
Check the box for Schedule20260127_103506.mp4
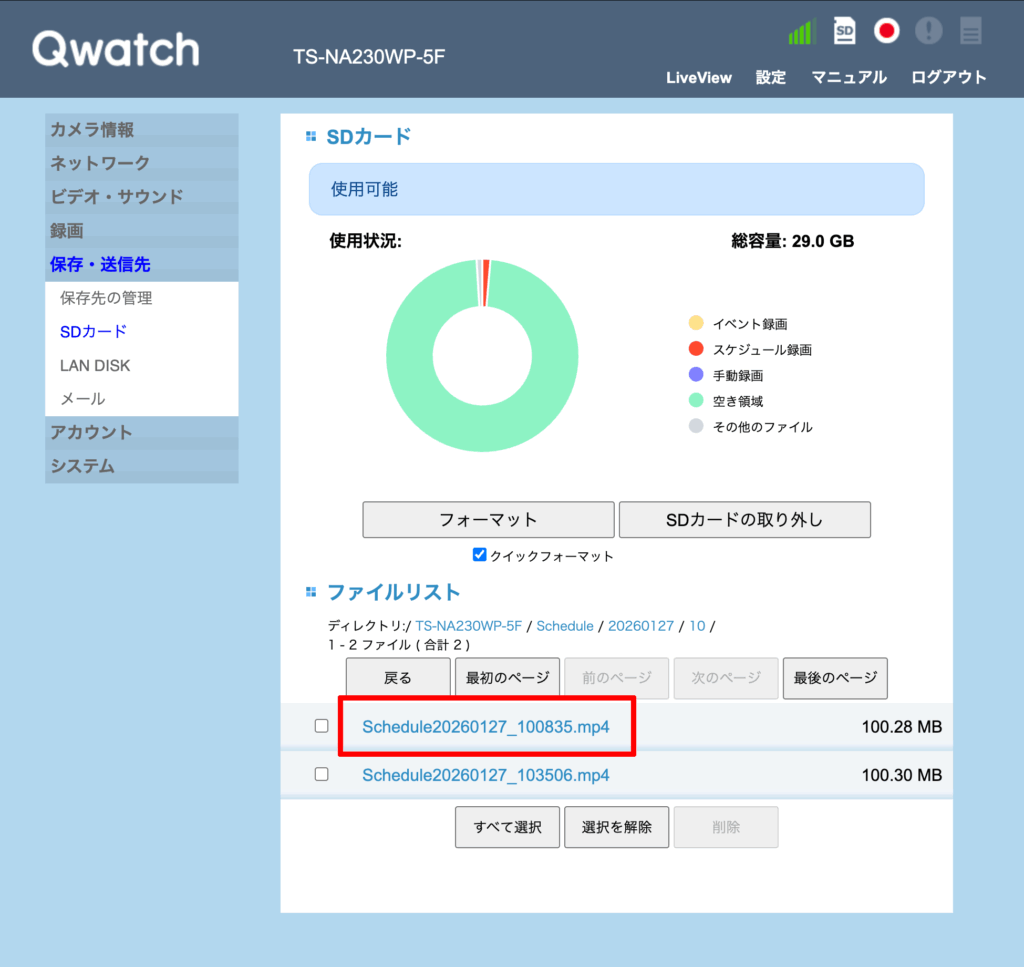click(x=321, y=774)
